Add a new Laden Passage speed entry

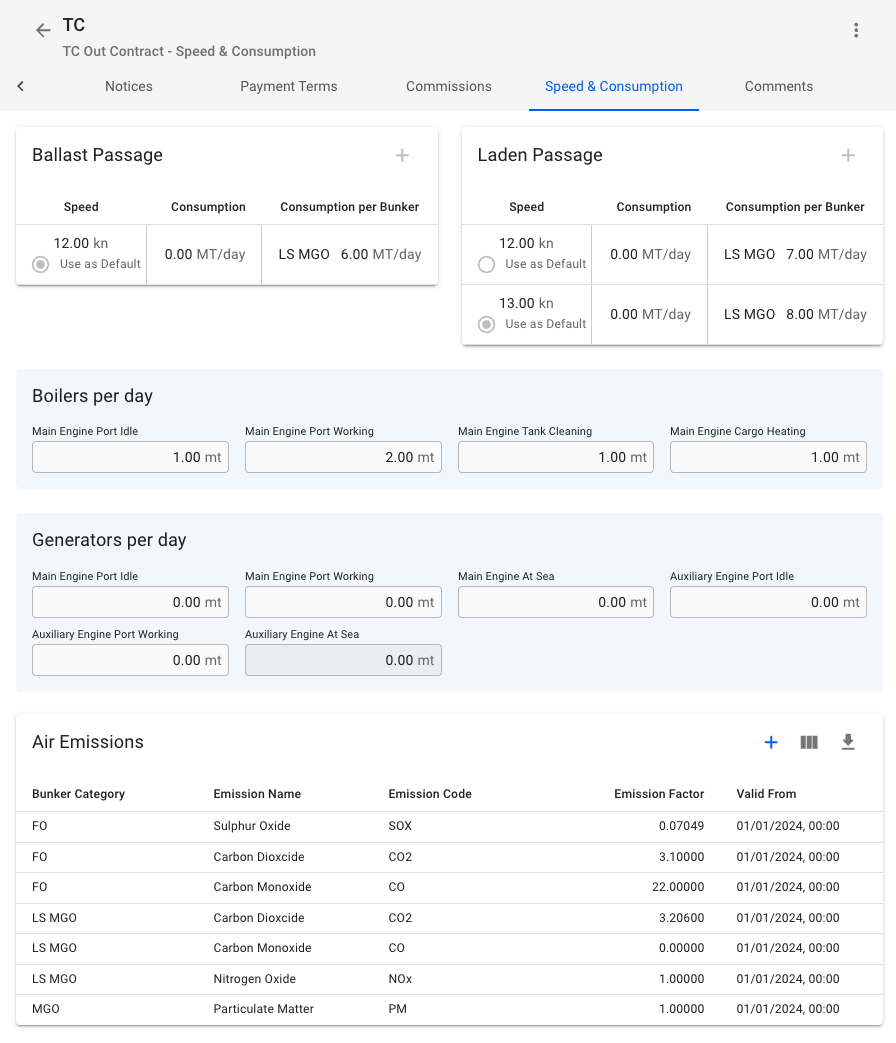click(848, 155)
